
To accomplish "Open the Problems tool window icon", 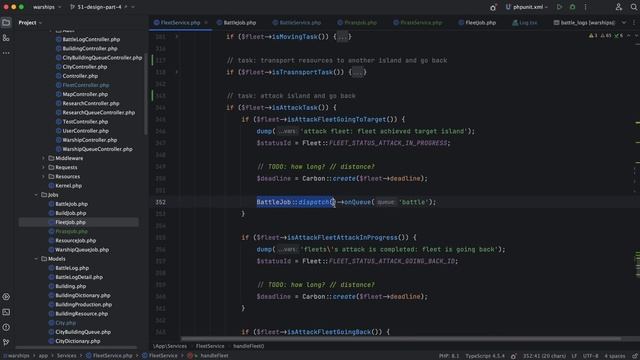I will (6, 327).
